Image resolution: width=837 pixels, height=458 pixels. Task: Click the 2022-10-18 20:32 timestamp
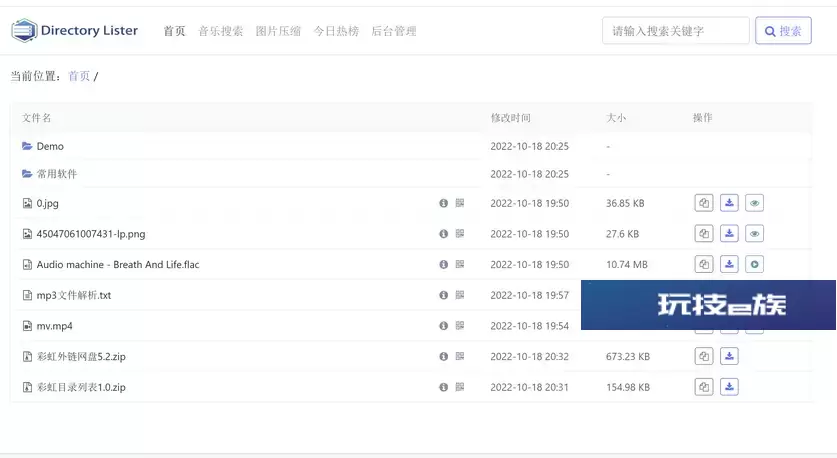coord(530,357)
